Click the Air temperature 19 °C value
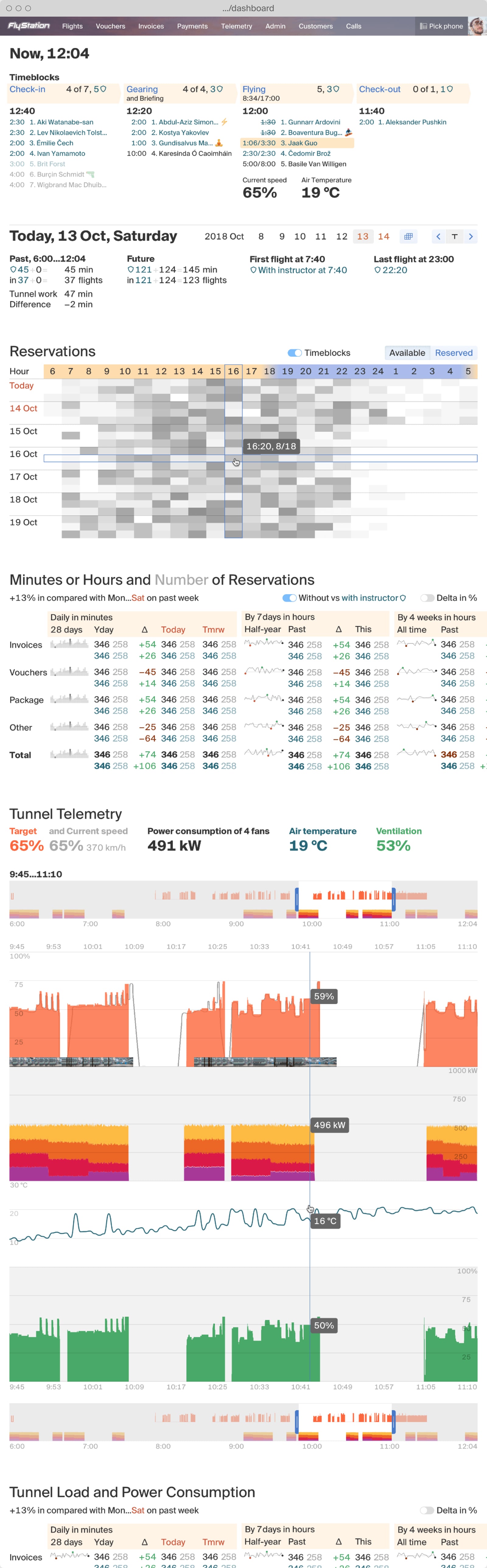This screenshot has width=487, height=1568. coord(308,846)
